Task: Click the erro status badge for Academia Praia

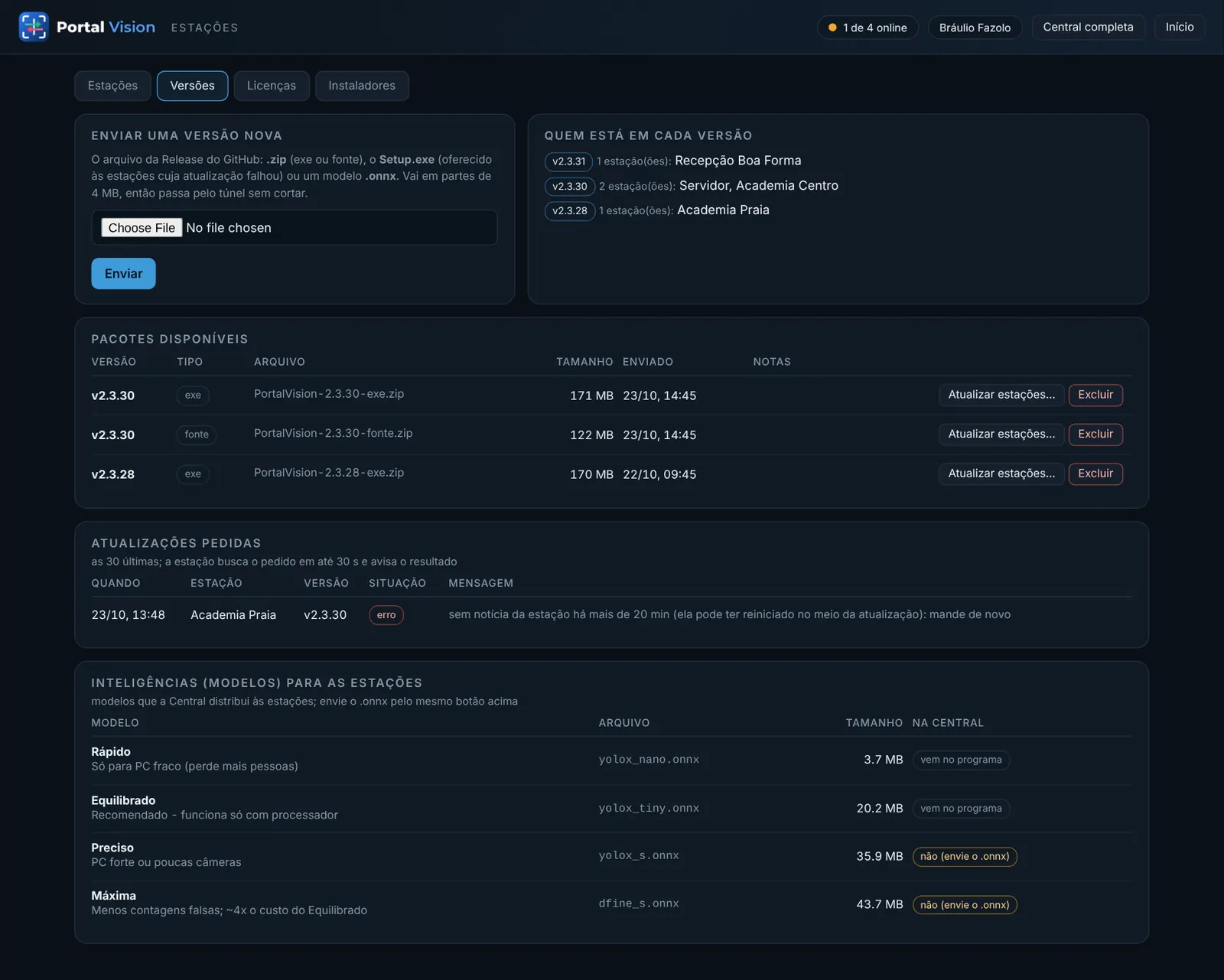Action: click(x=386, y=615)
